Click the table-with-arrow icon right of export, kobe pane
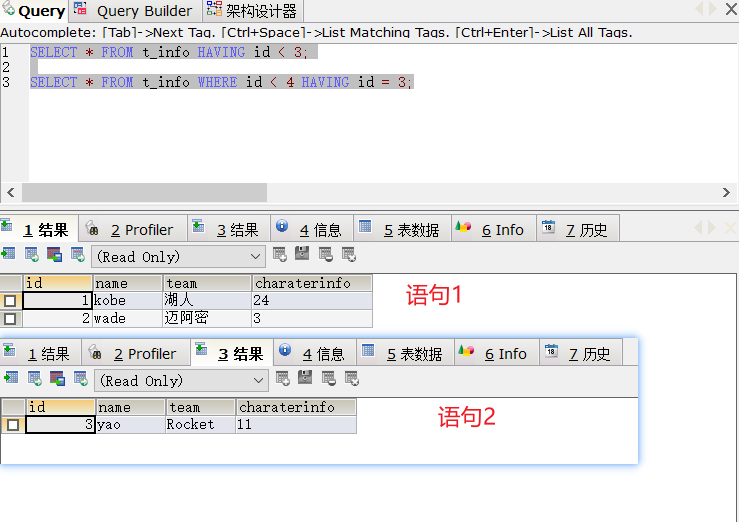Viewport: 739px width, 522px height. 32,254
